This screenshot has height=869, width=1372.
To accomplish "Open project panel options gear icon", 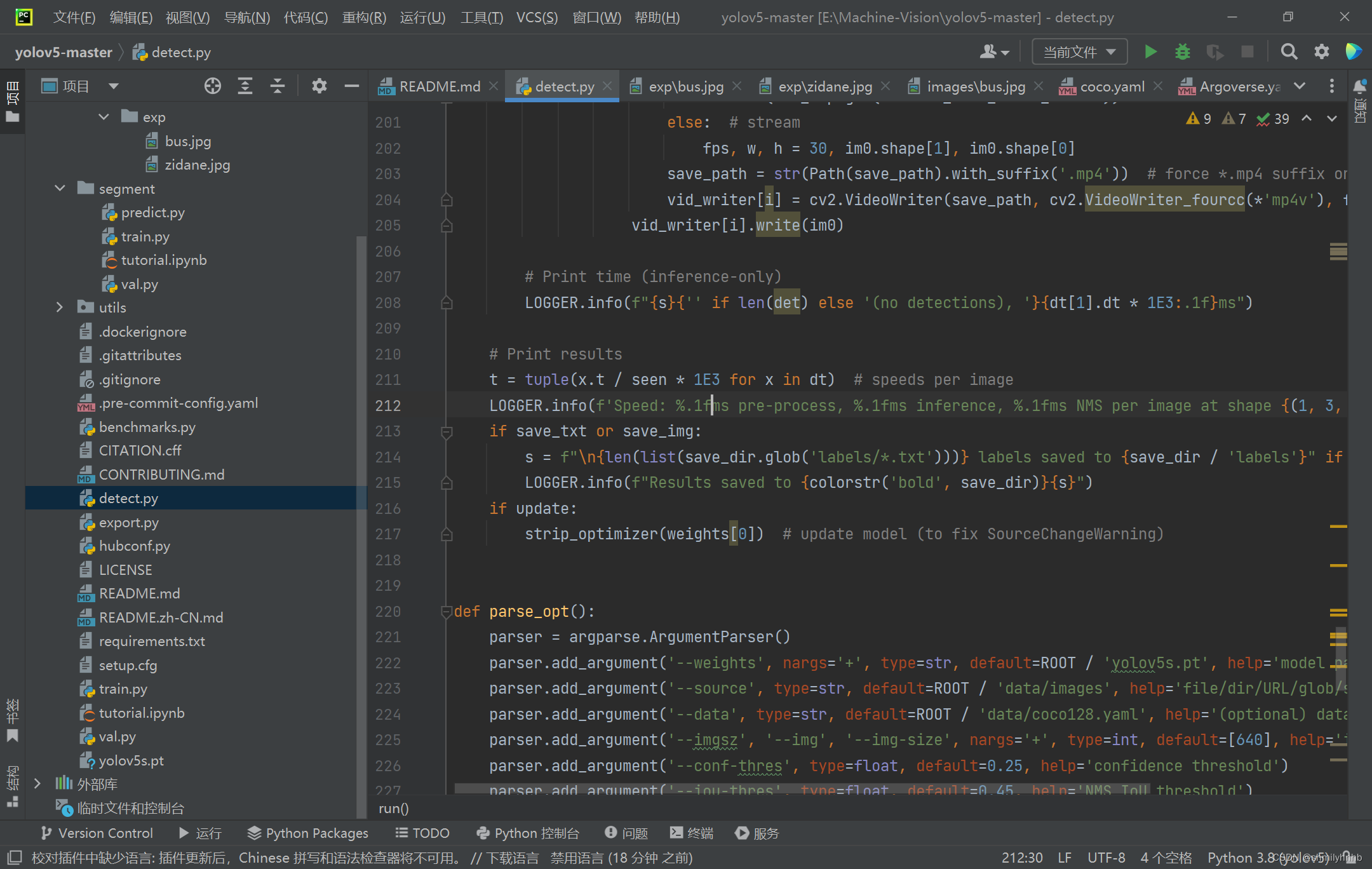I will point(319,86).
